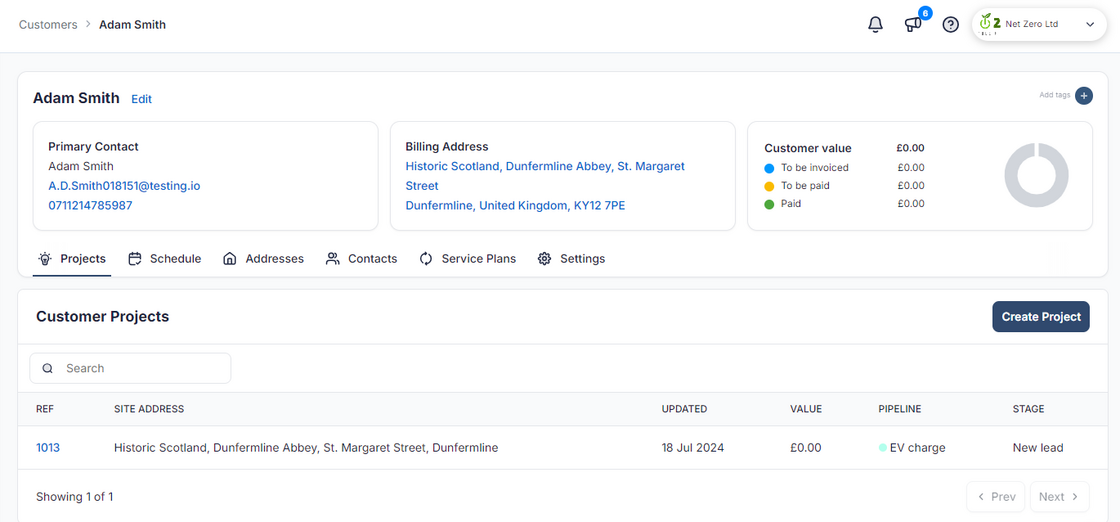Click the add tags plus icon
The image size is (1120, 522).
(1084, 96)
